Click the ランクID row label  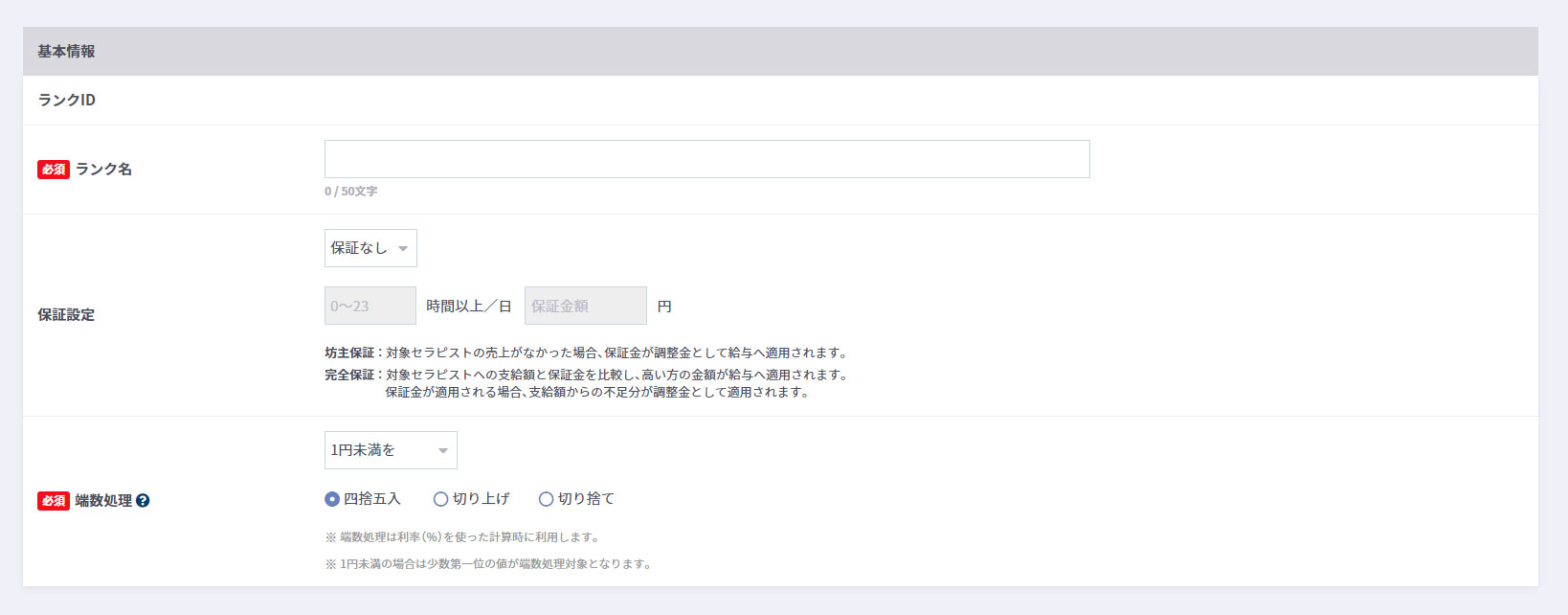tap(66, 101)
